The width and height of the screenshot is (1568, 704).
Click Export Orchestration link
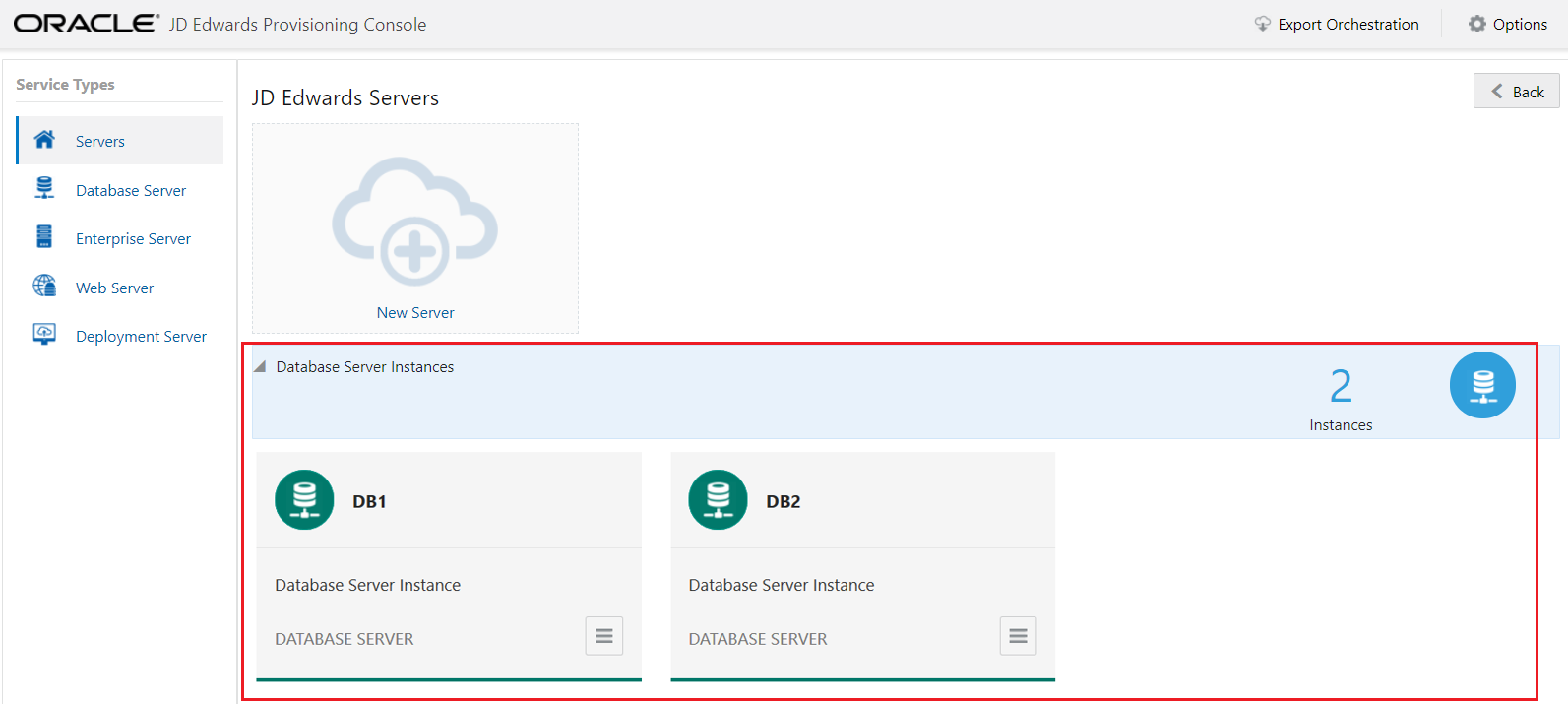[1348, 24]
